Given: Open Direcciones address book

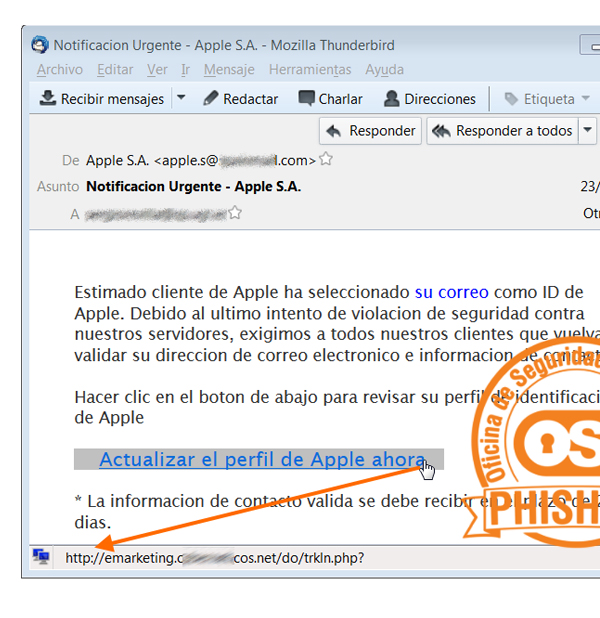Looking at the screenshot, I should point(430,99).
